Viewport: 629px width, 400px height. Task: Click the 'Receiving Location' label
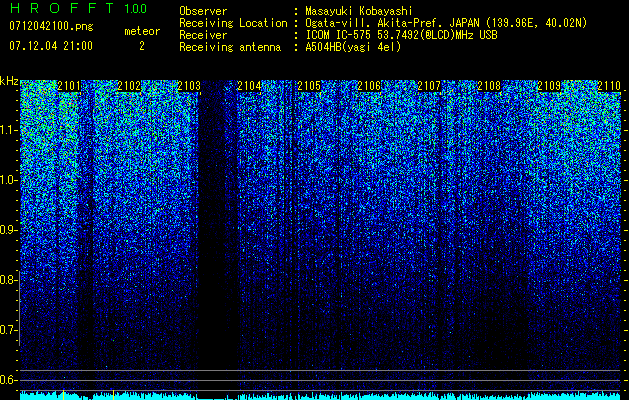(233, 23)
